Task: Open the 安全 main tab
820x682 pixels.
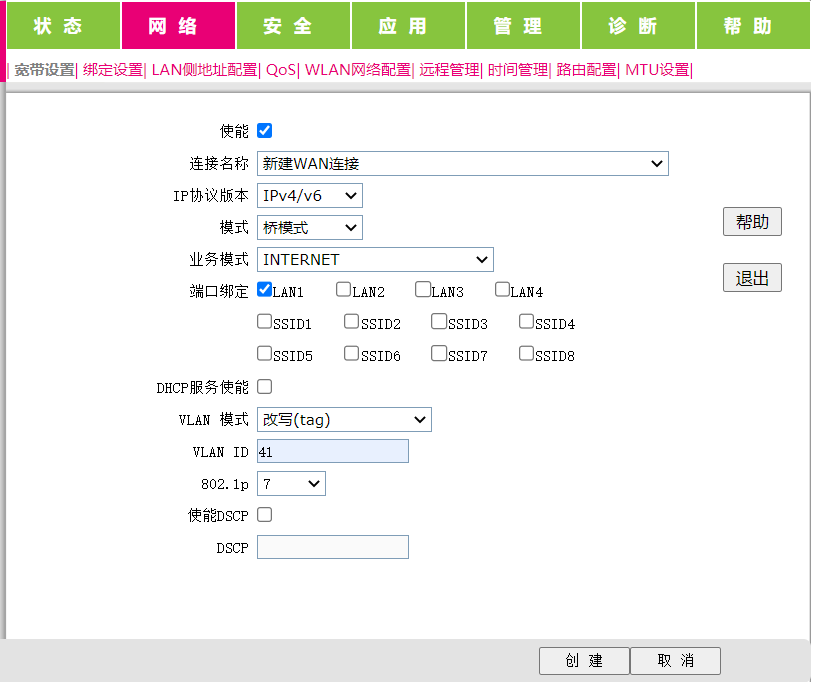Action: coord(293,26)
